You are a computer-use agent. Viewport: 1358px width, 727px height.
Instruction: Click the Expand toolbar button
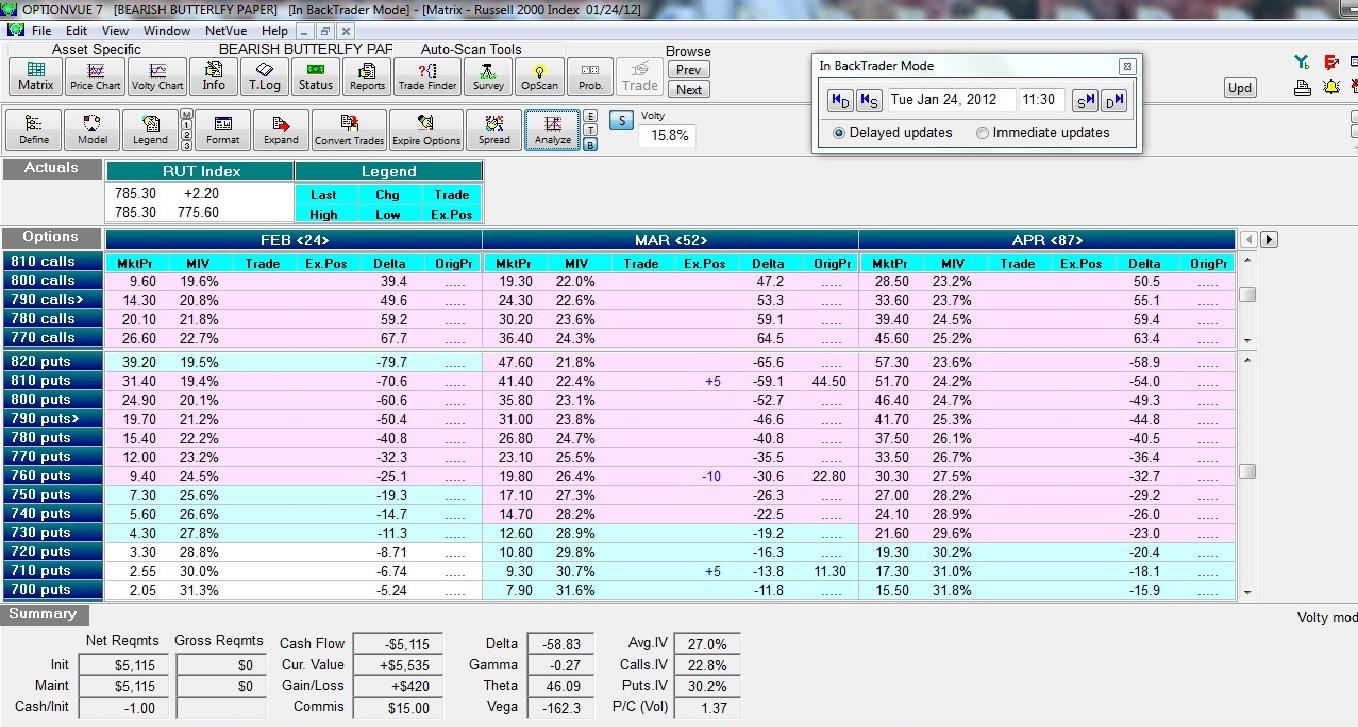(x=280, y=129)
